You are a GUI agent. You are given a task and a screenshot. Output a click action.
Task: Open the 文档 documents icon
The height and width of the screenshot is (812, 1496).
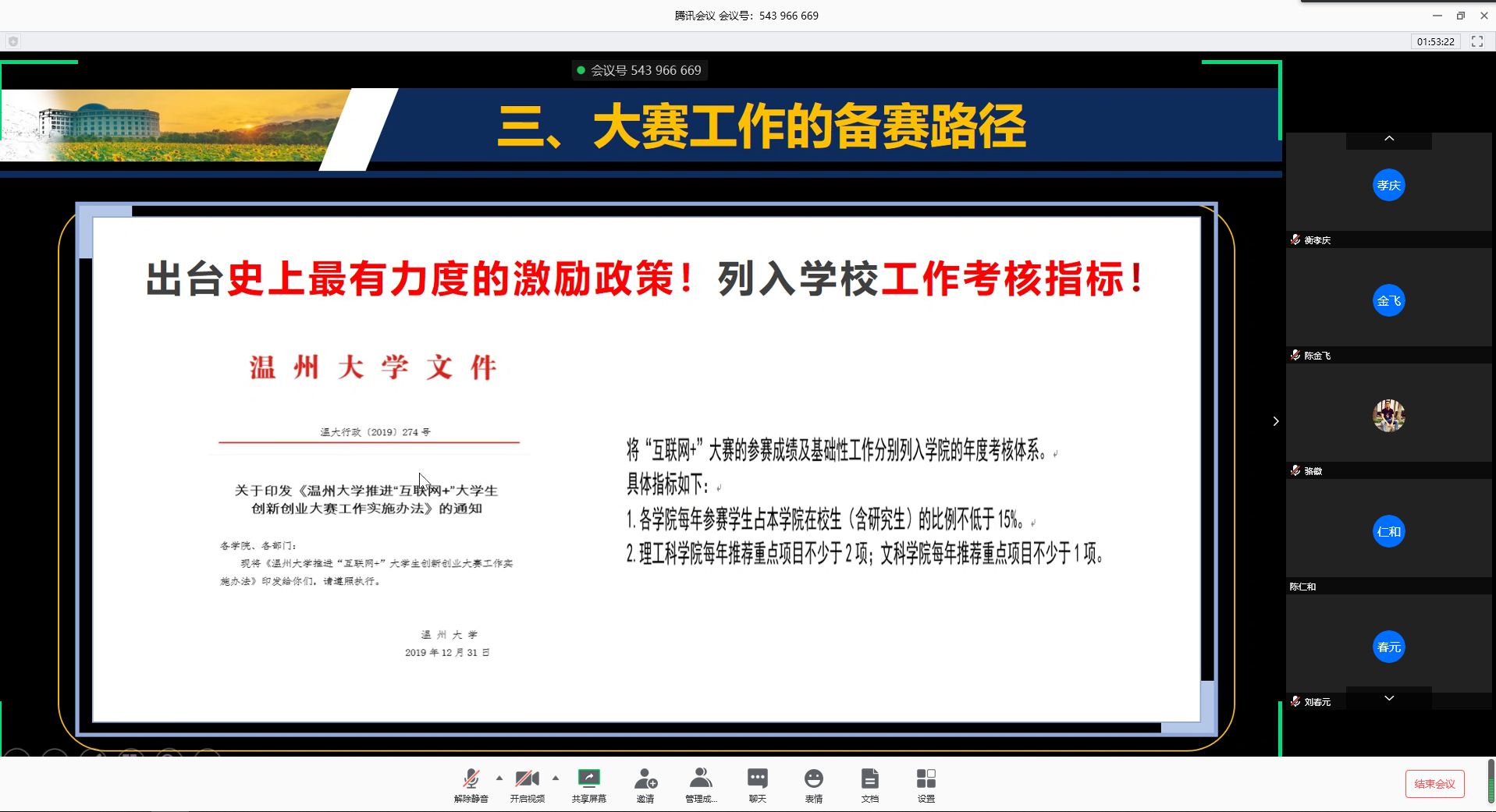(x=869, y=785)
